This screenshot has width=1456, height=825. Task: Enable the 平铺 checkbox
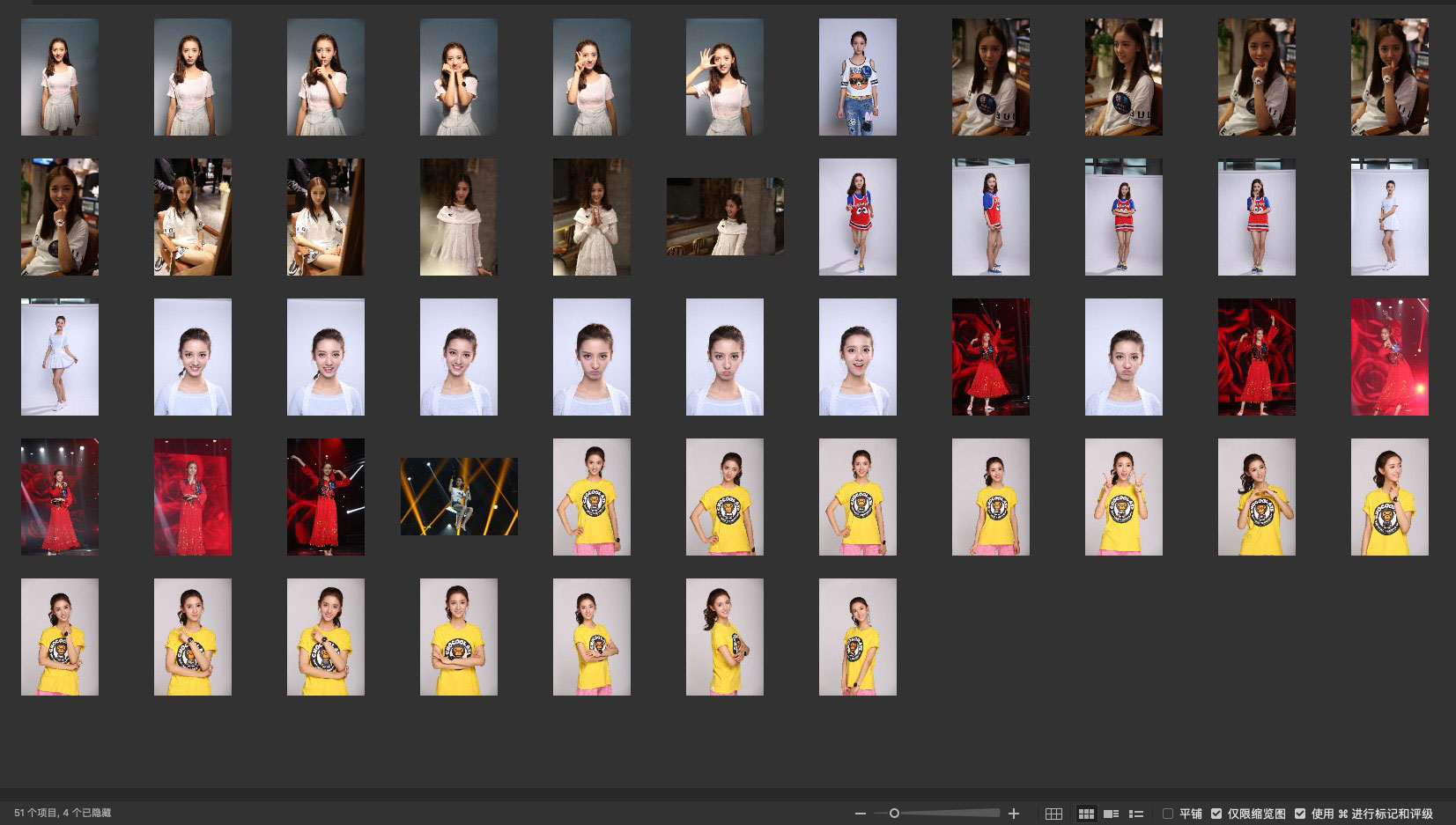1168,814
